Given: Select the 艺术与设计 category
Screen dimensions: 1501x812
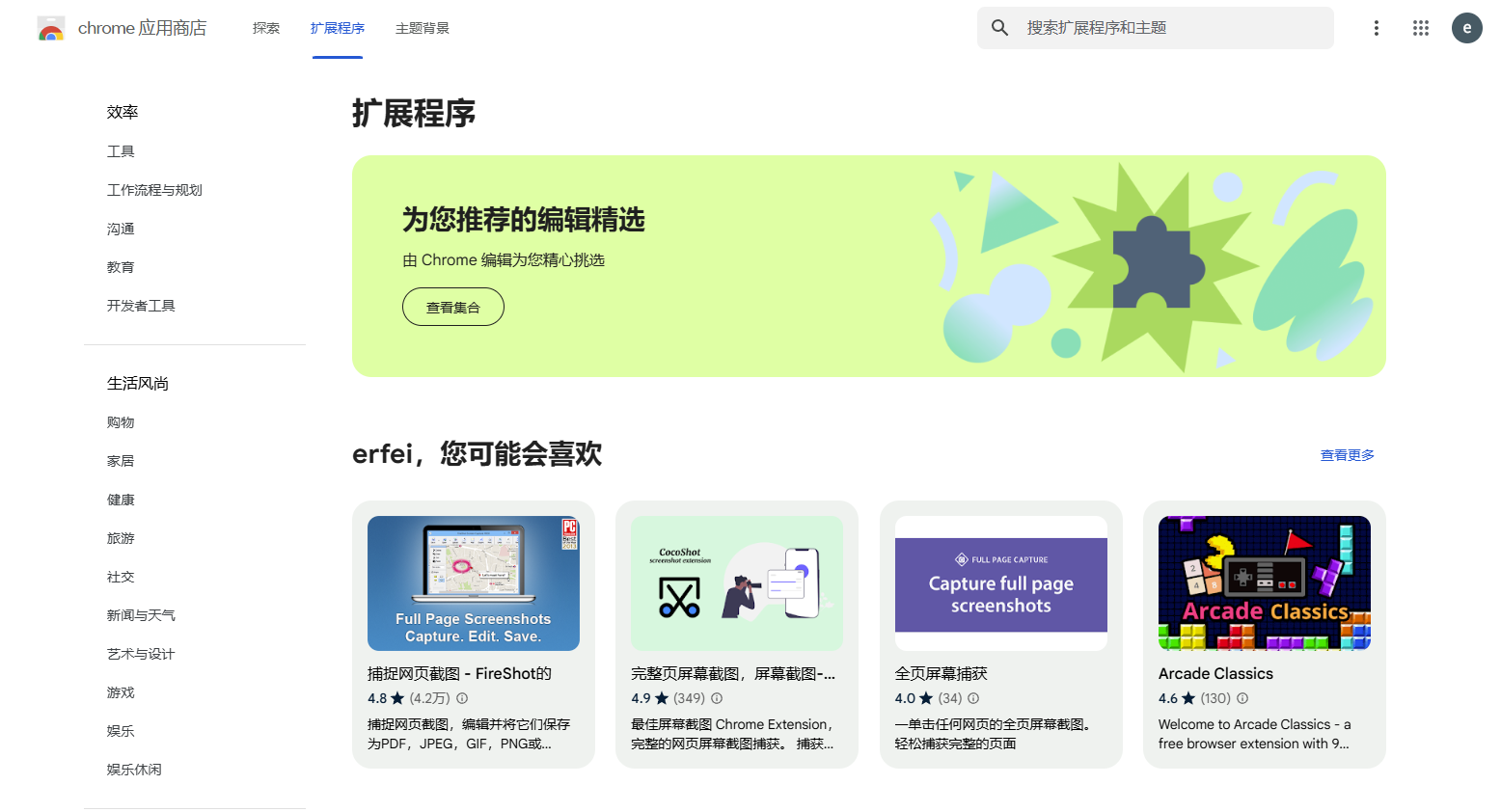Looking at the screenshot, I should coord(141,654).
